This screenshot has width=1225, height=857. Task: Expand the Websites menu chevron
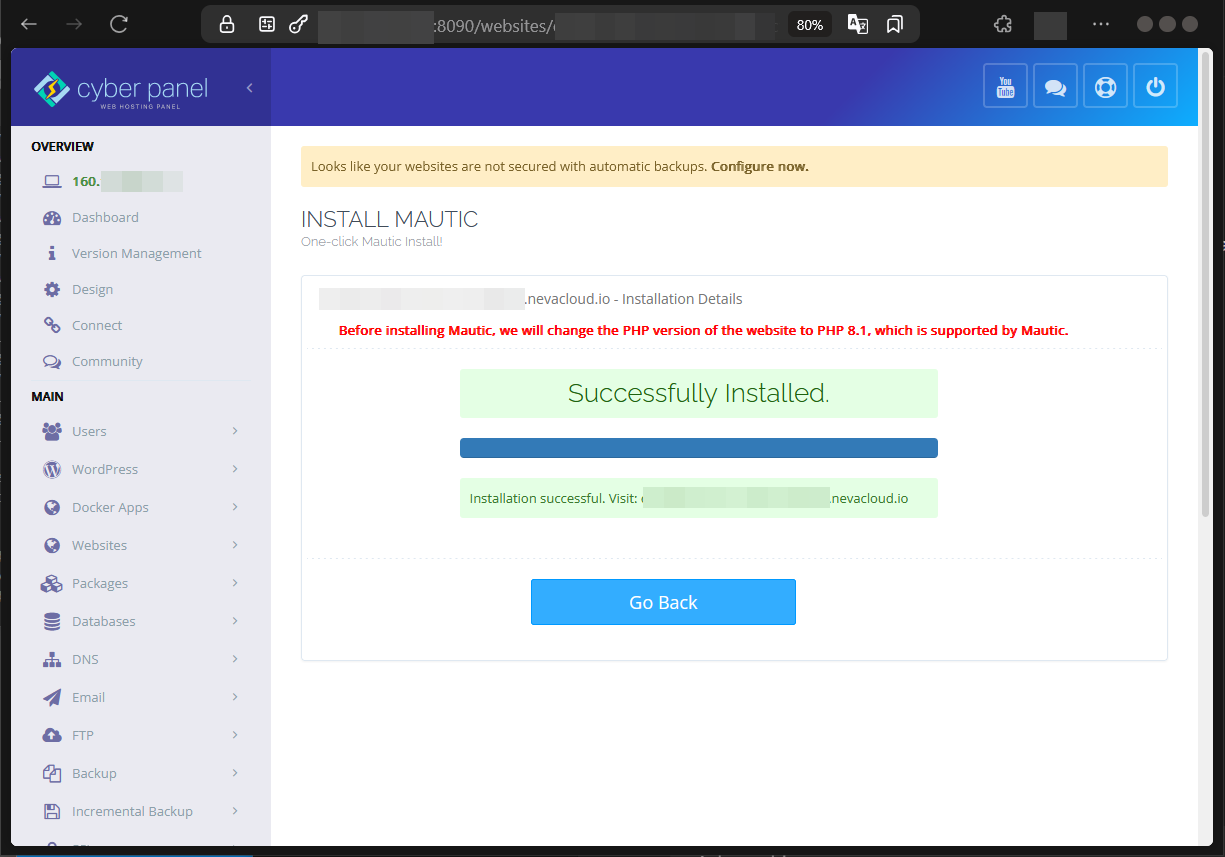click(x=235, y=545)
